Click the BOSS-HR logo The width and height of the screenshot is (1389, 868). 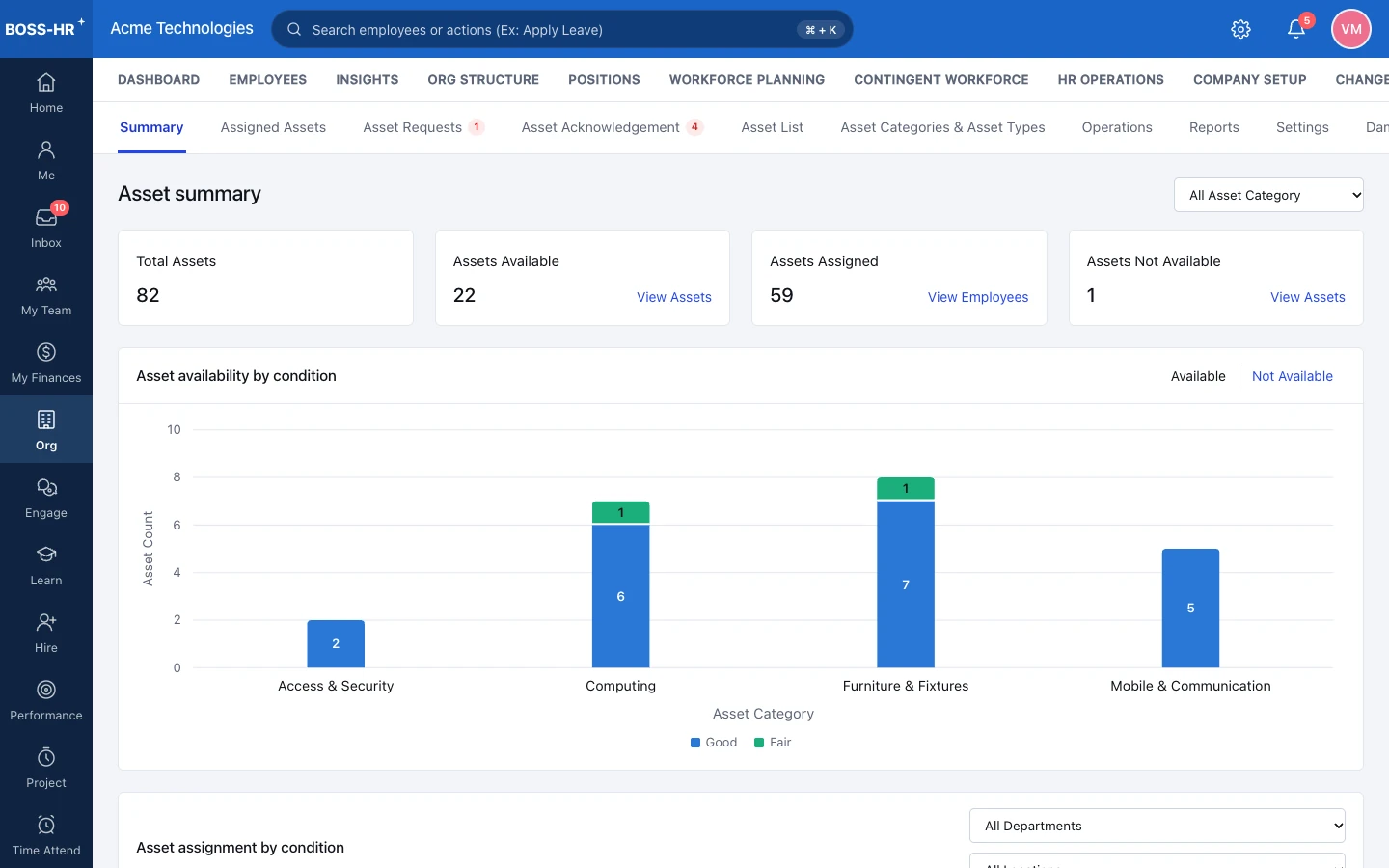pos(44,28)
